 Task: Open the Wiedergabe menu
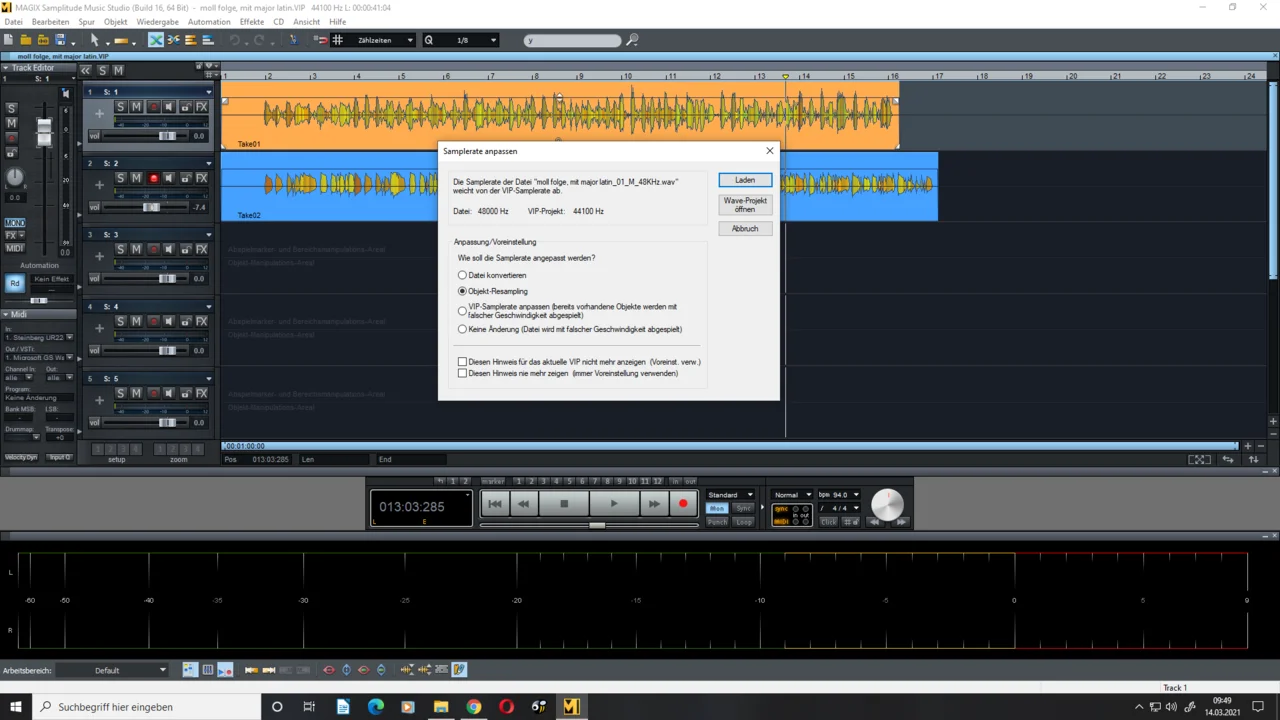158,22
